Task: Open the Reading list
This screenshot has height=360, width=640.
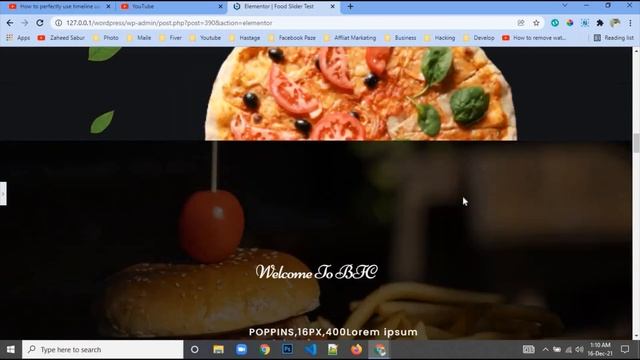Action: (613, 38)
